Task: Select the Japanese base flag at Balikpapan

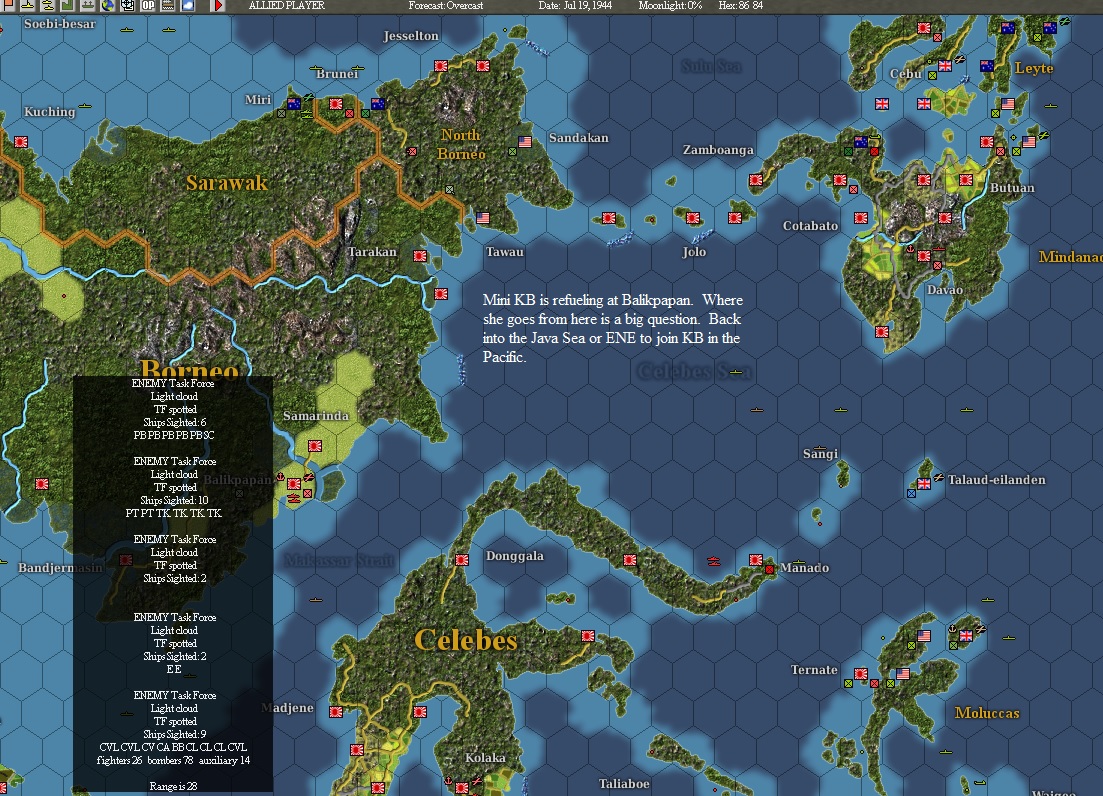Action: (x=294, y=484)
